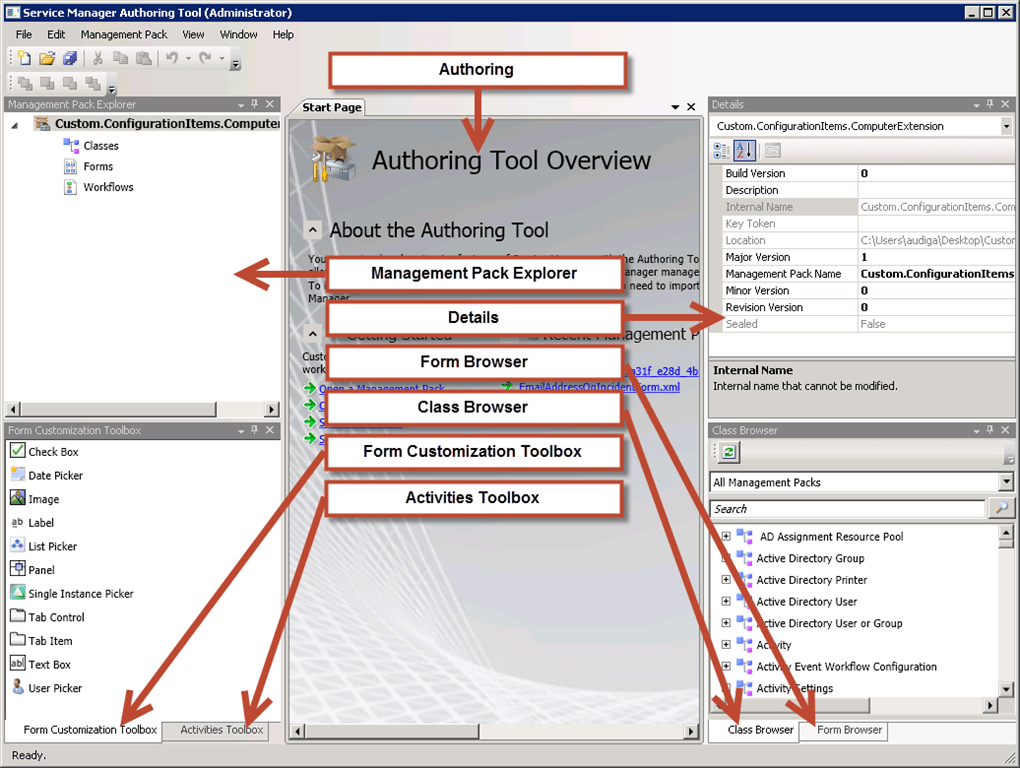The width and height of the screenshot is (1020, 768).
Task: Select the Build Version property row
Action: click(x=868, y=173)
